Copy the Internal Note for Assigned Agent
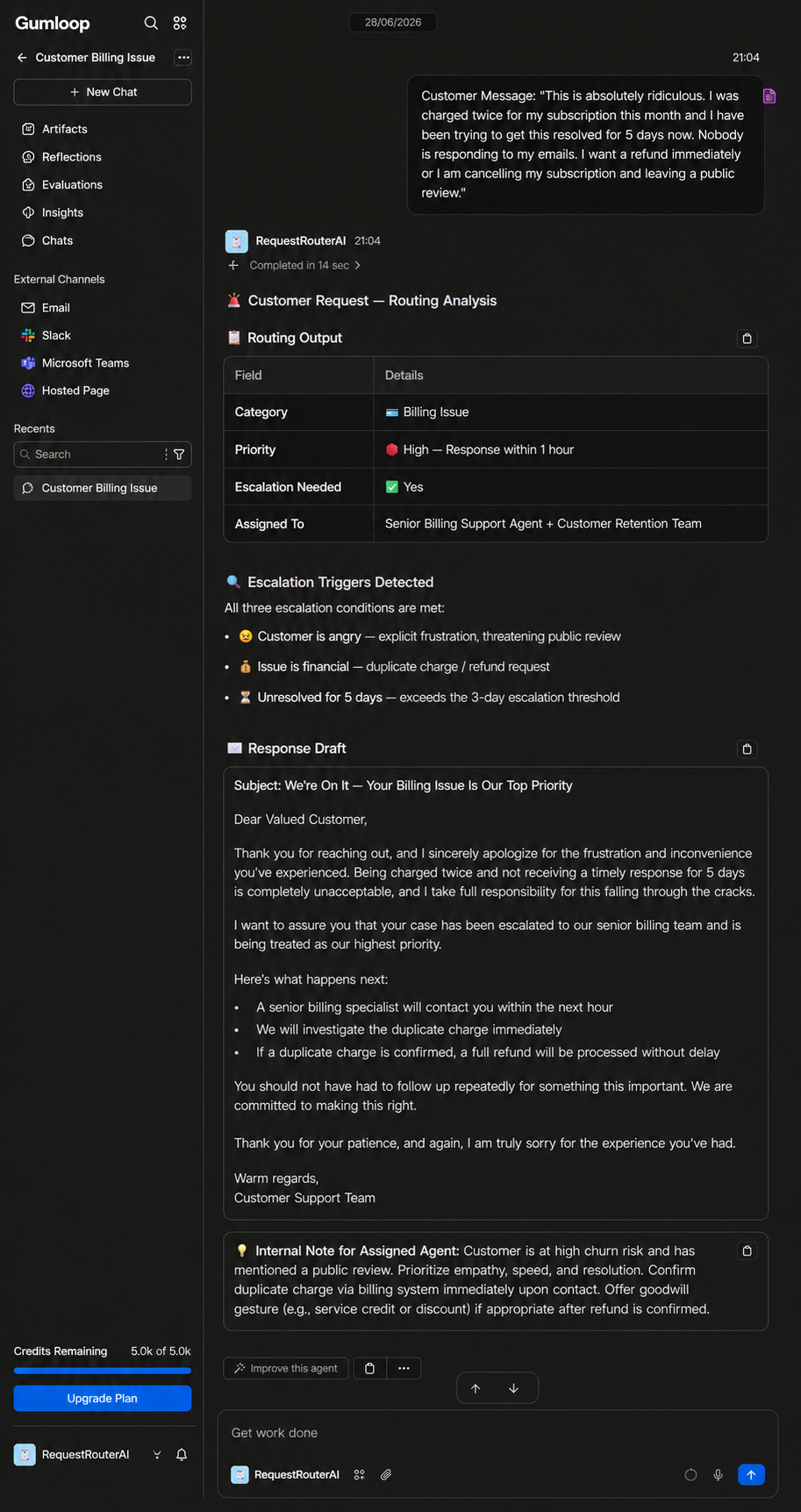Screen dimensions: 801x1512 pyautogui.click(x=747, y=1251)
